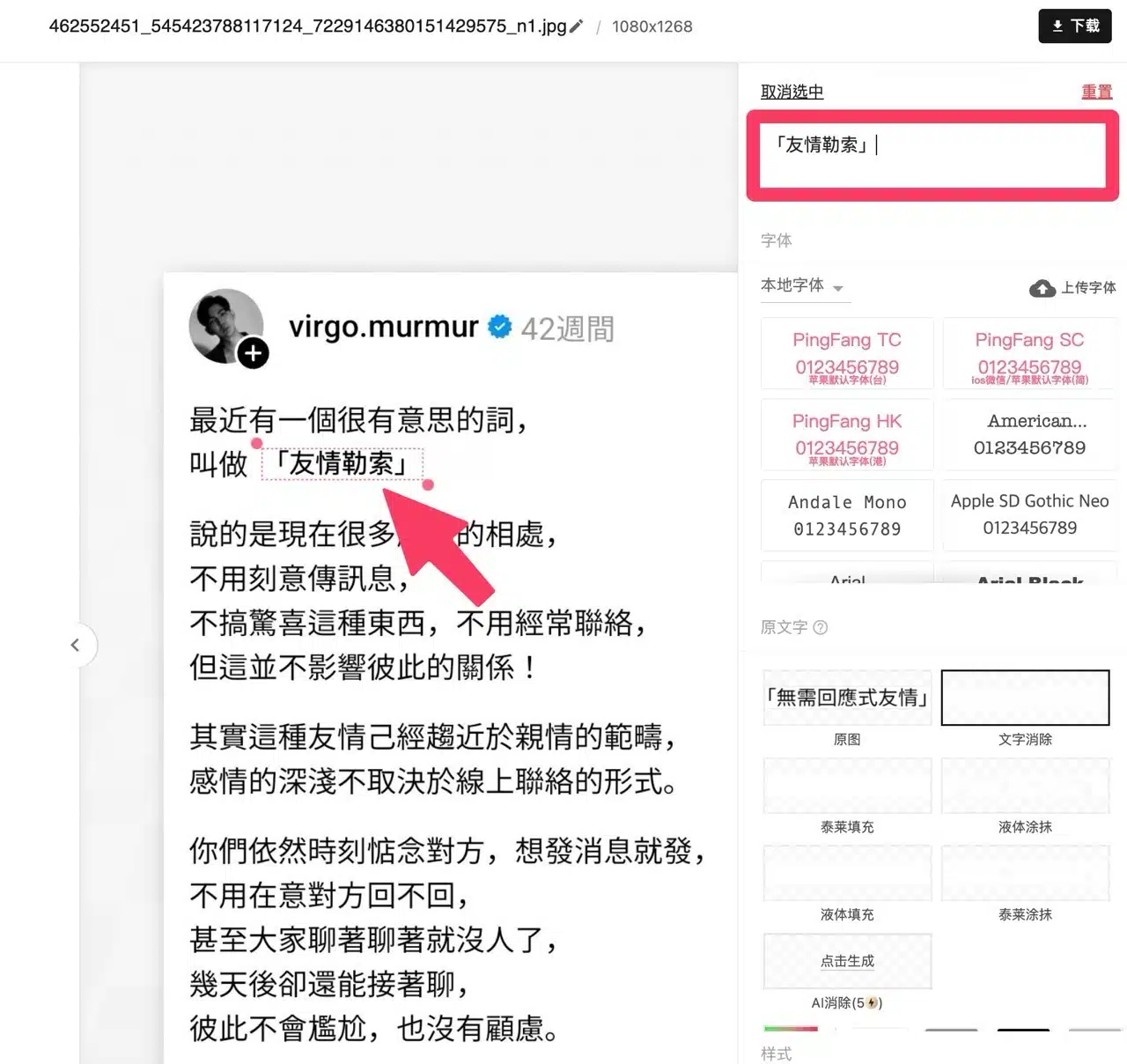Click 取消选中 to deselect the text

792,92
